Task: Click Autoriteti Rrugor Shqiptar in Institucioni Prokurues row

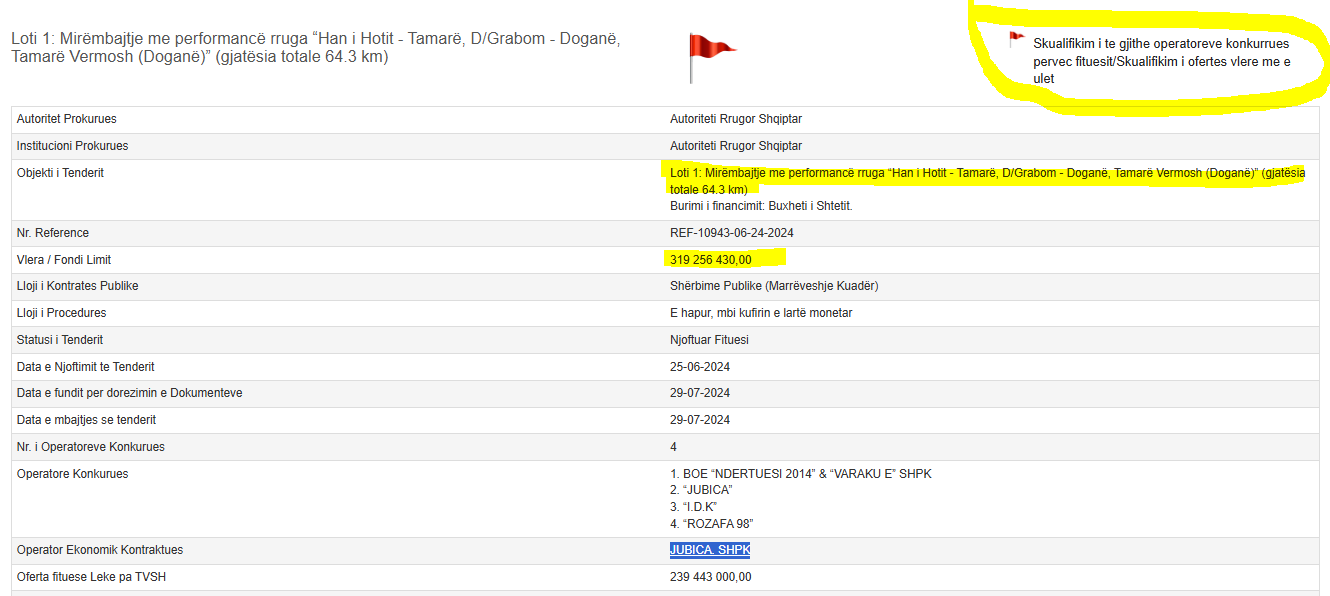Action: pyautogui.click(x=735, y=146)
